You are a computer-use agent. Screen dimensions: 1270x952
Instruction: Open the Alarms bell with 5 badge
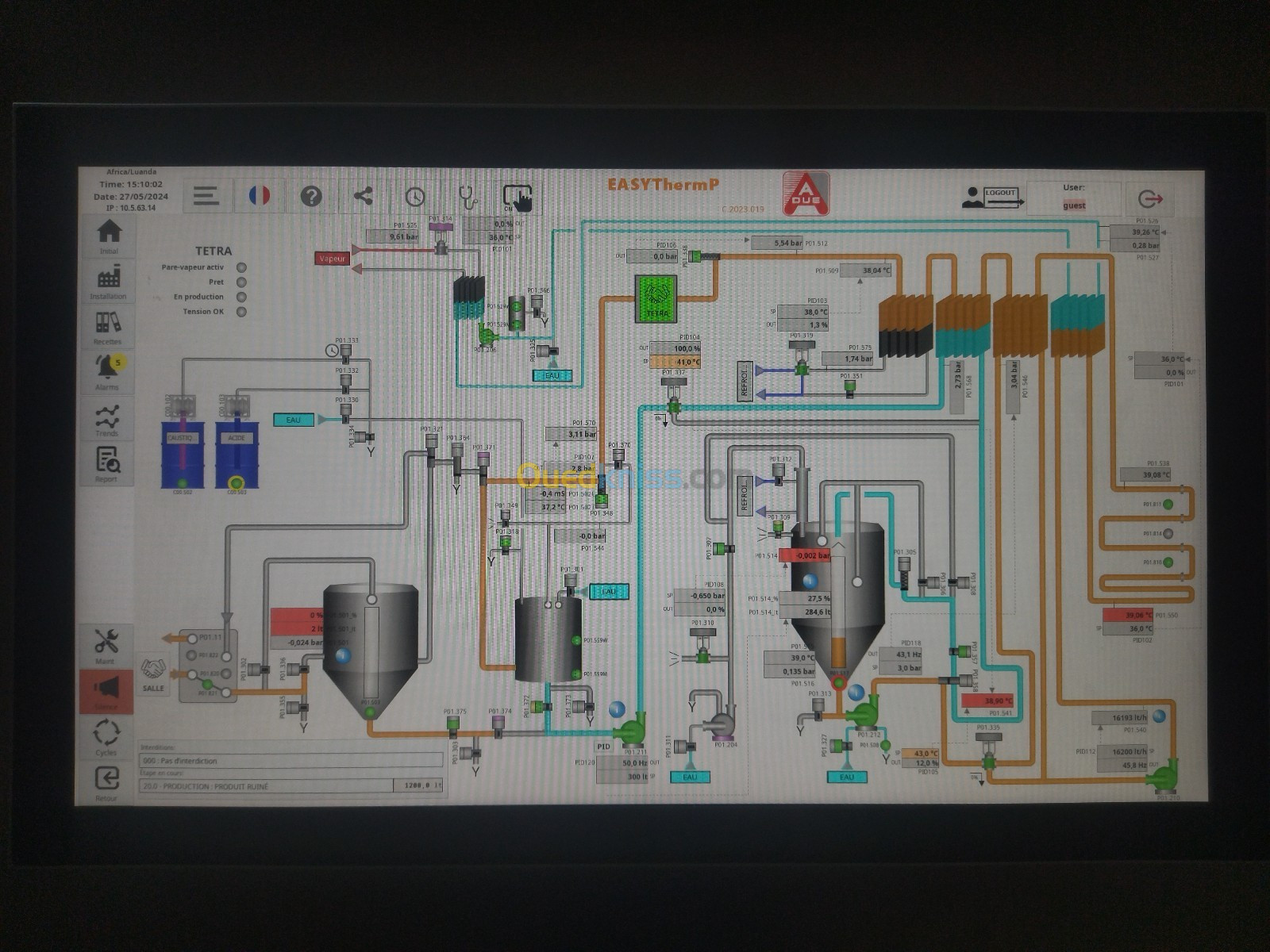108,372
